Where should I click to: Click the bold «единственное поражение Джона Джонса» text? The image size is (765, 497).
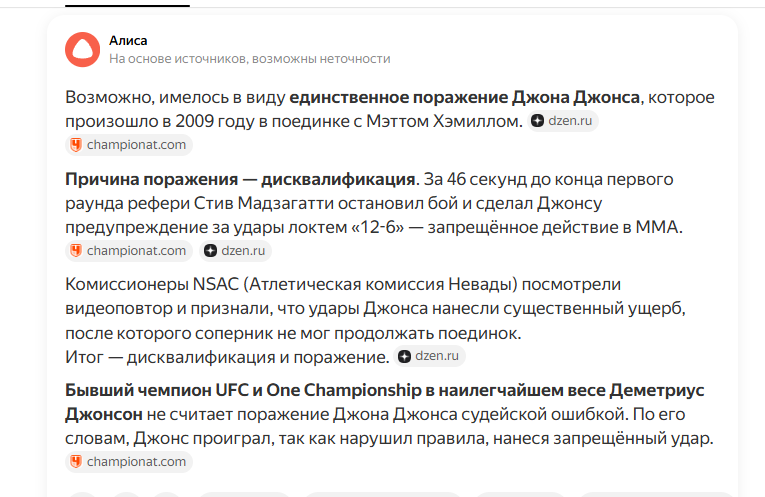(464, 98)
